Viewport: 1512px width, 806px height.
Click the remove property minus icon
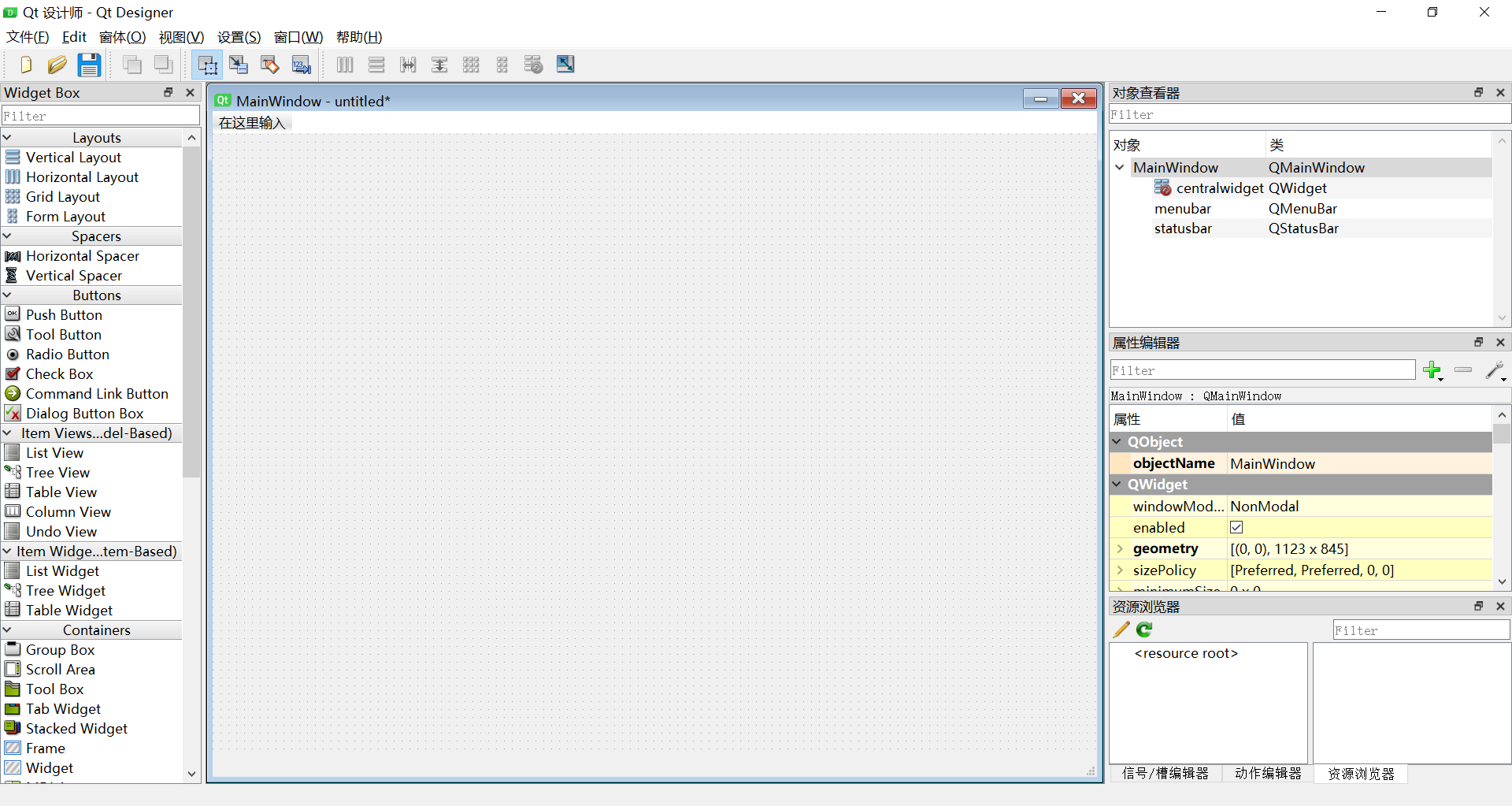[1463, 370]
